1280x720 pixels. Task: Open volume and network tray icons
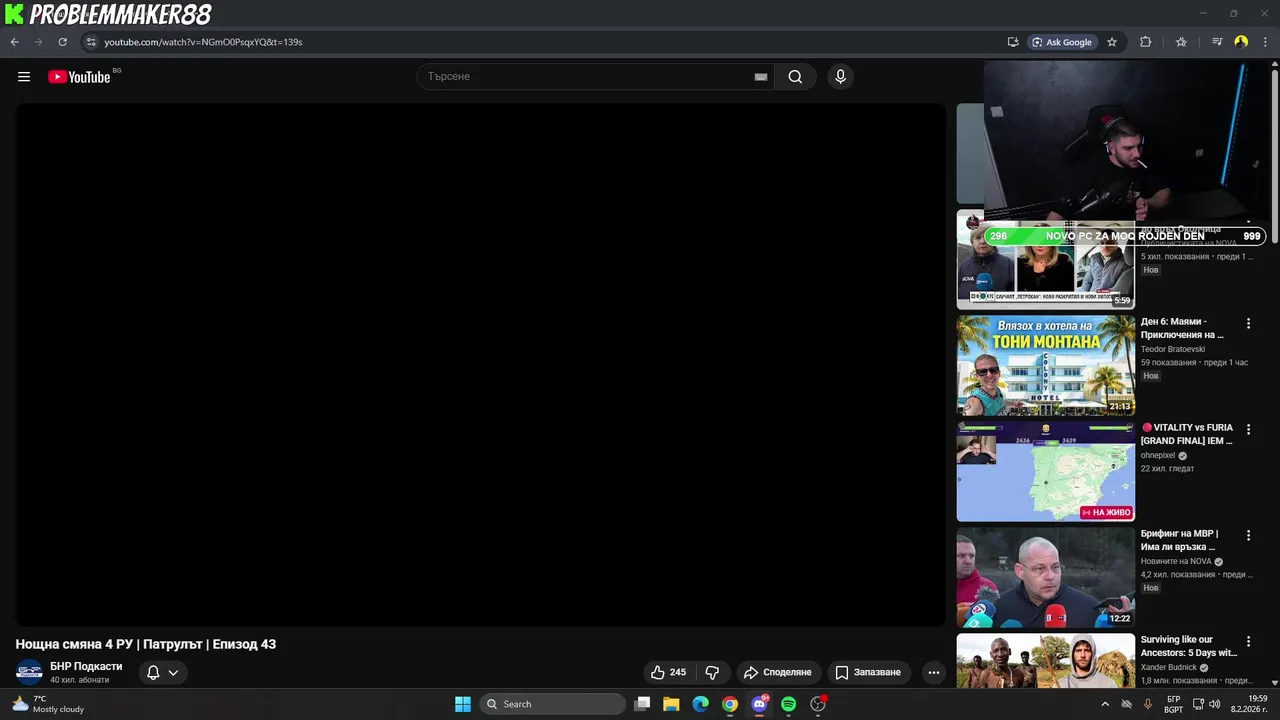1206,704
